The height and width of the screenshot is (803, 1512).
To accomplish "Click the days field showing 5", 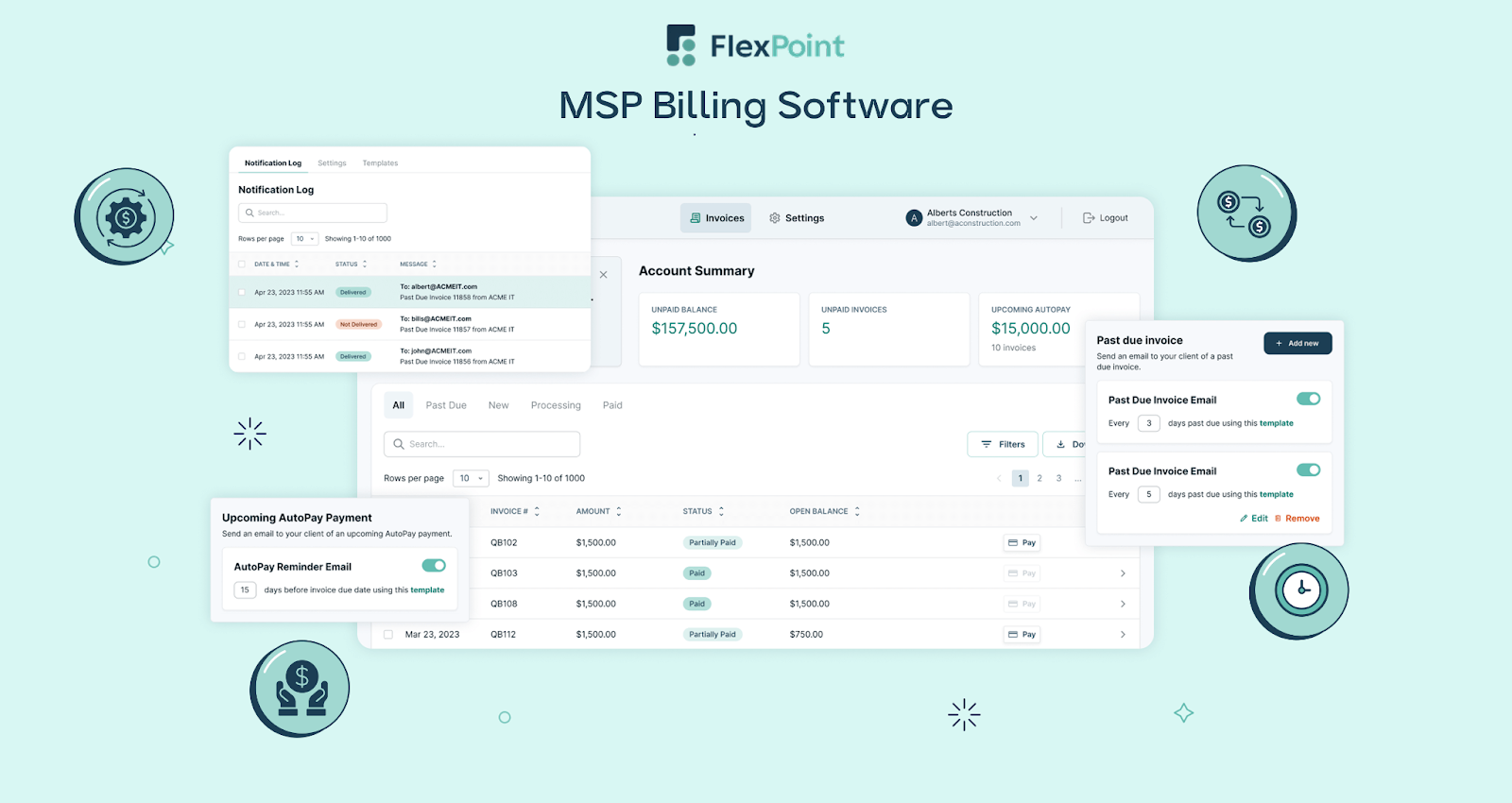I will click(x=1149, y=494).
